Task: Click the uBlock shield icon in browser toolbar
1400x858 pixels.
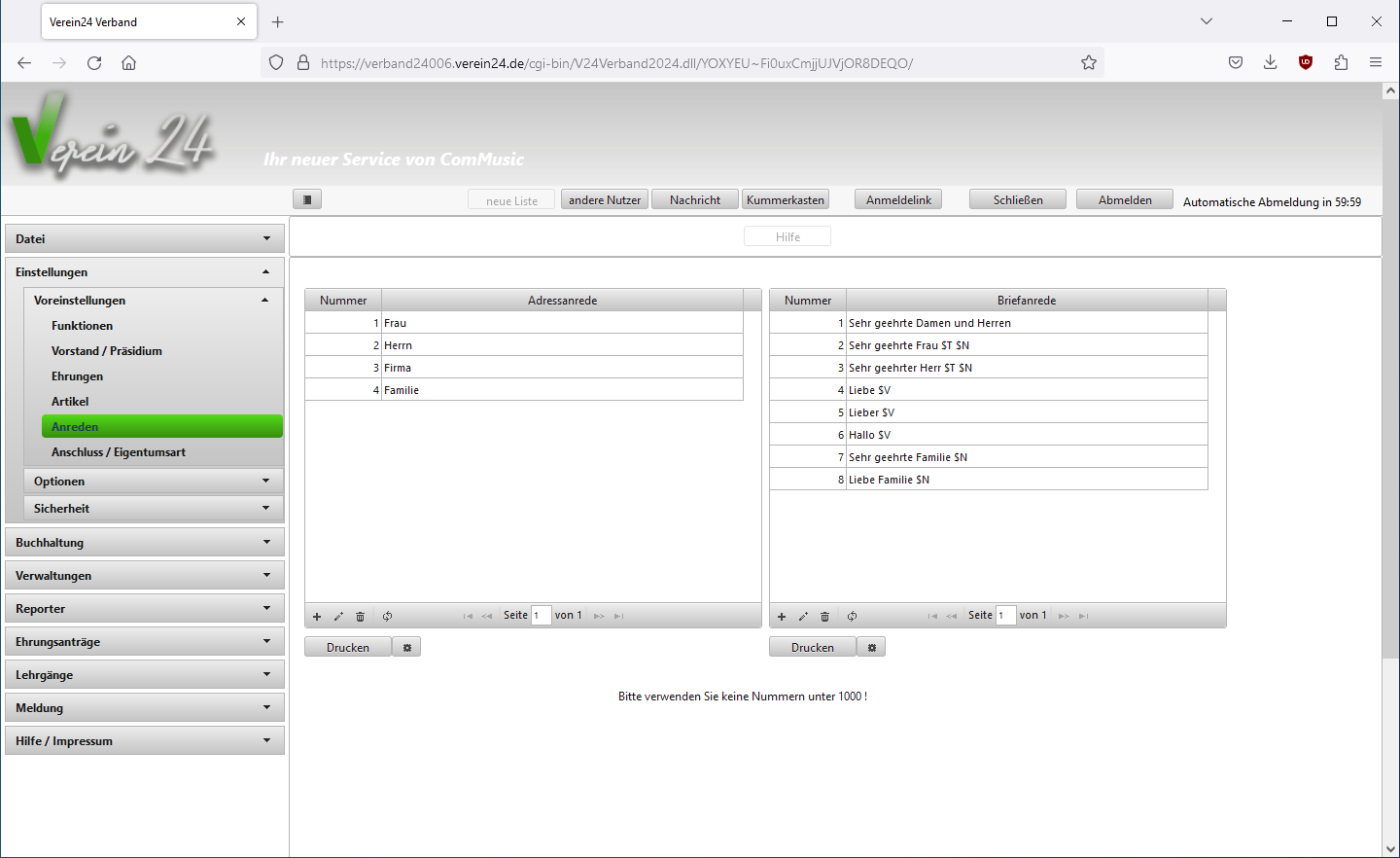Action: (1306, 62)
